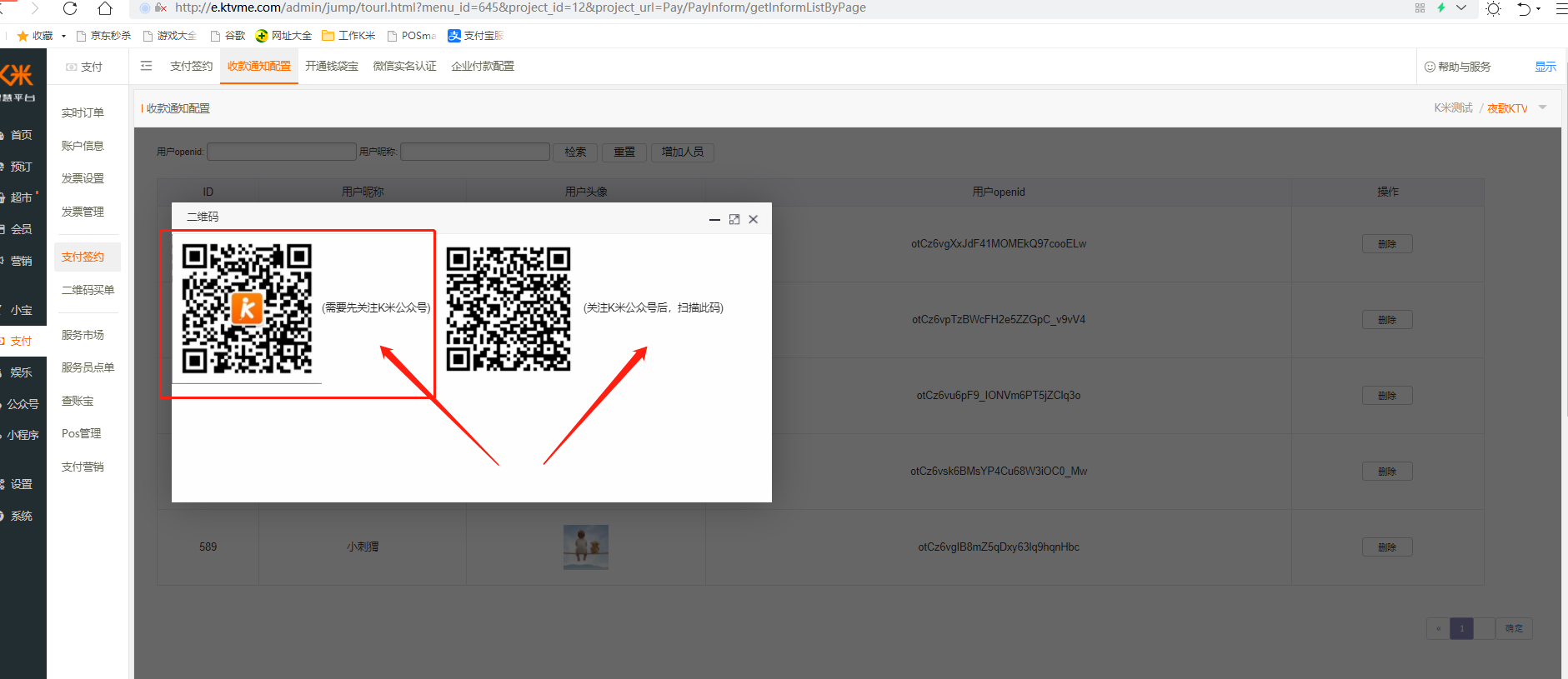Open 发票设置 in the submenu
The width and height of the screenshot is (1568, 679).
(x=83, y=178)
